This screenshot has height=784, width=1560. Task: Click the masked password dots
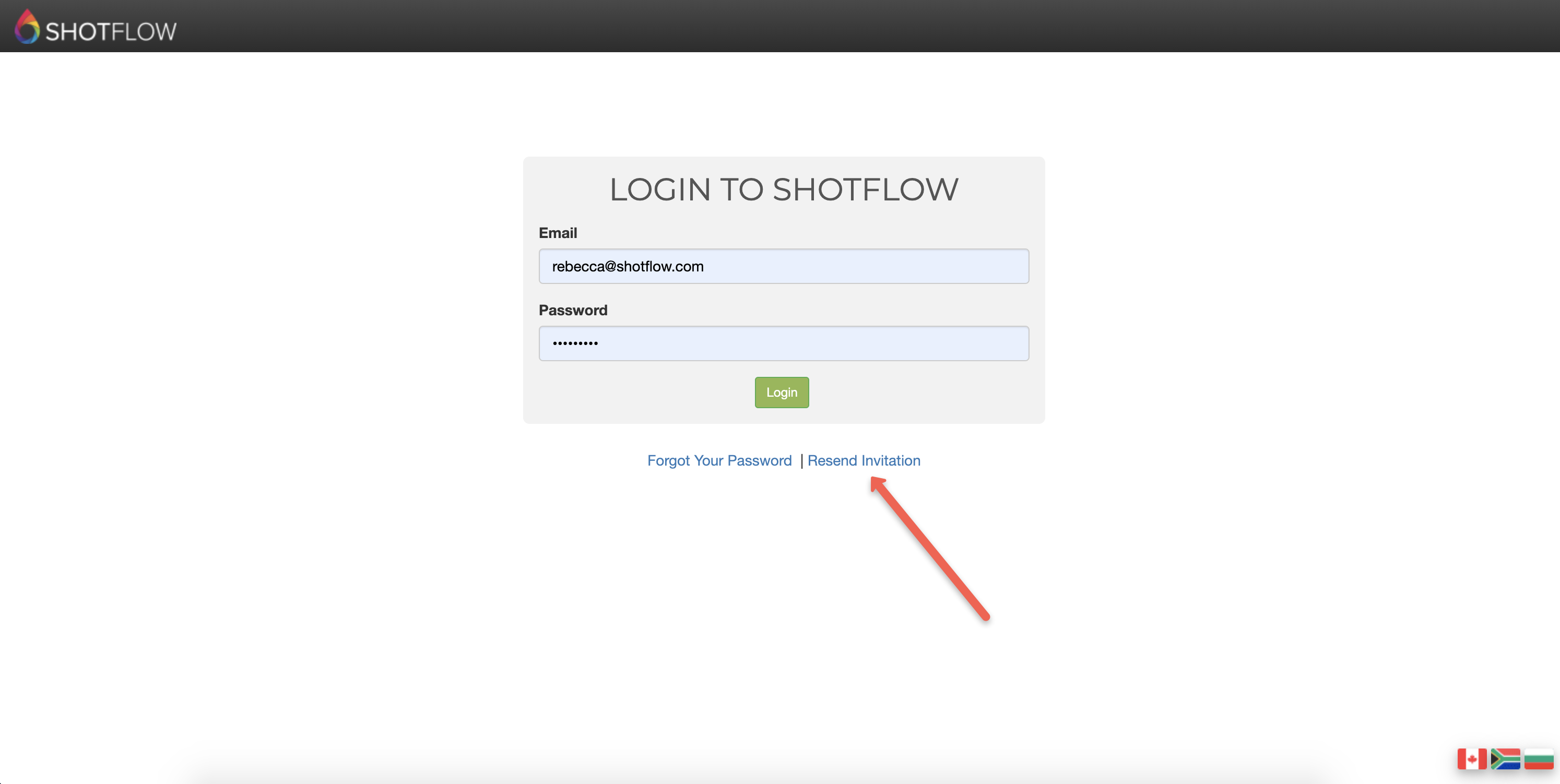pos(575,343)
